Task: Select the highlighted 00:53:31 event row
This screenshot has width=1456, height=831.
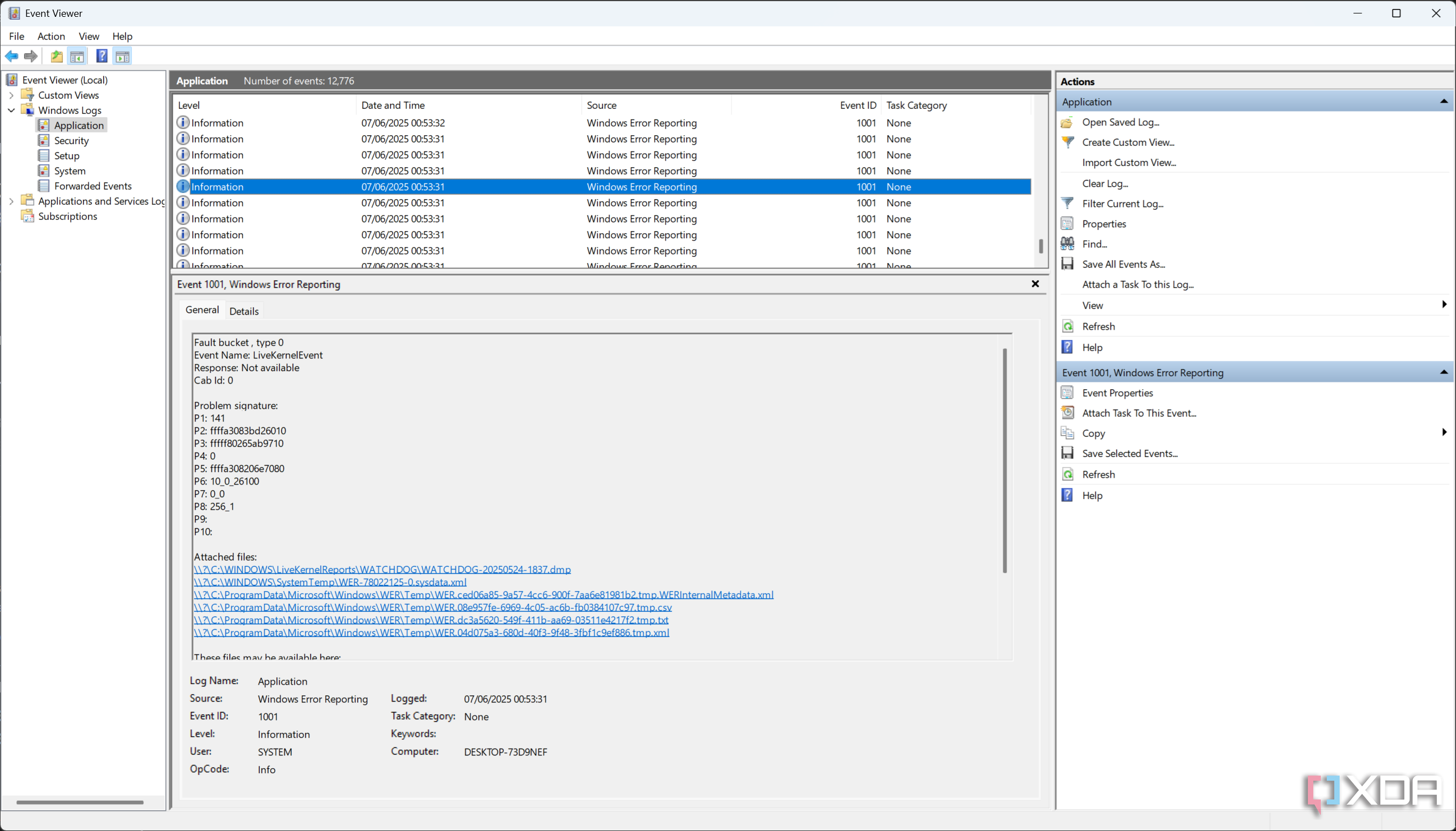Action: [603, 187]
